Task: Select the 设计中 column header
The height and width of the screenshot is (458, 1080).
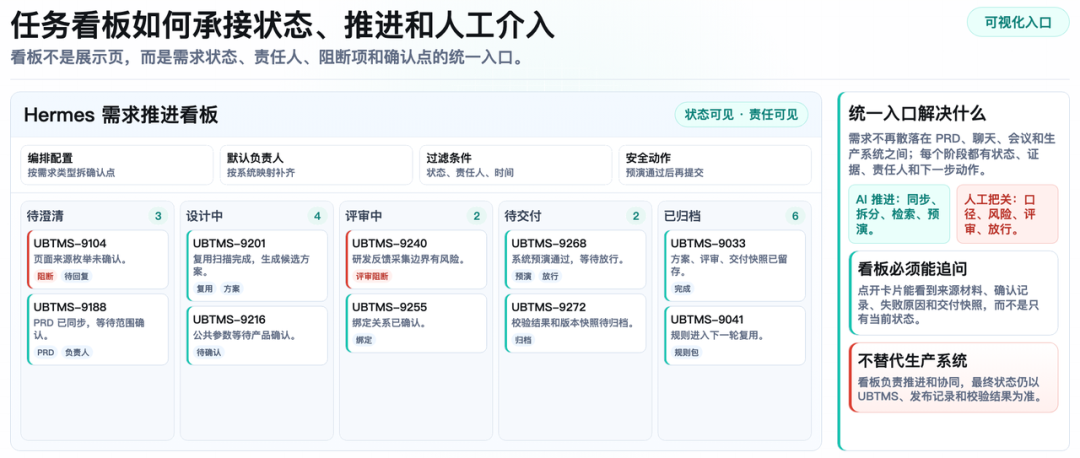Action: point(205,216)
